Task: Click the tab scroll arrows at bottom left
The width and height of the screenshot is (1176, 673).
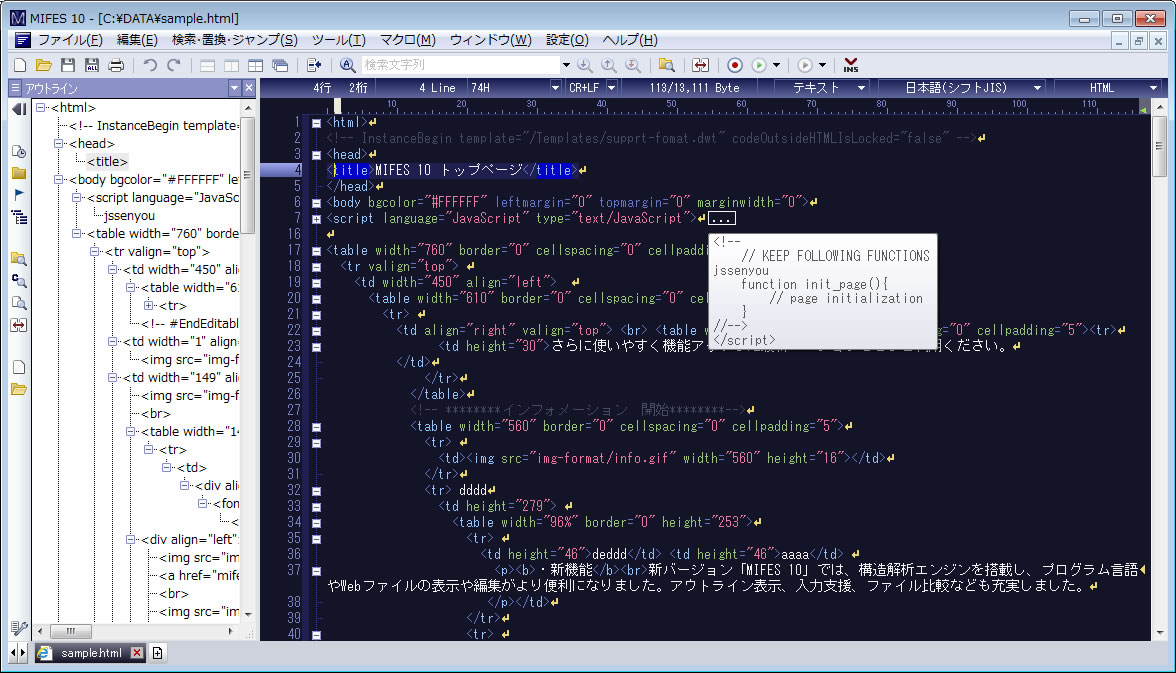Action: tap(19, 653)
